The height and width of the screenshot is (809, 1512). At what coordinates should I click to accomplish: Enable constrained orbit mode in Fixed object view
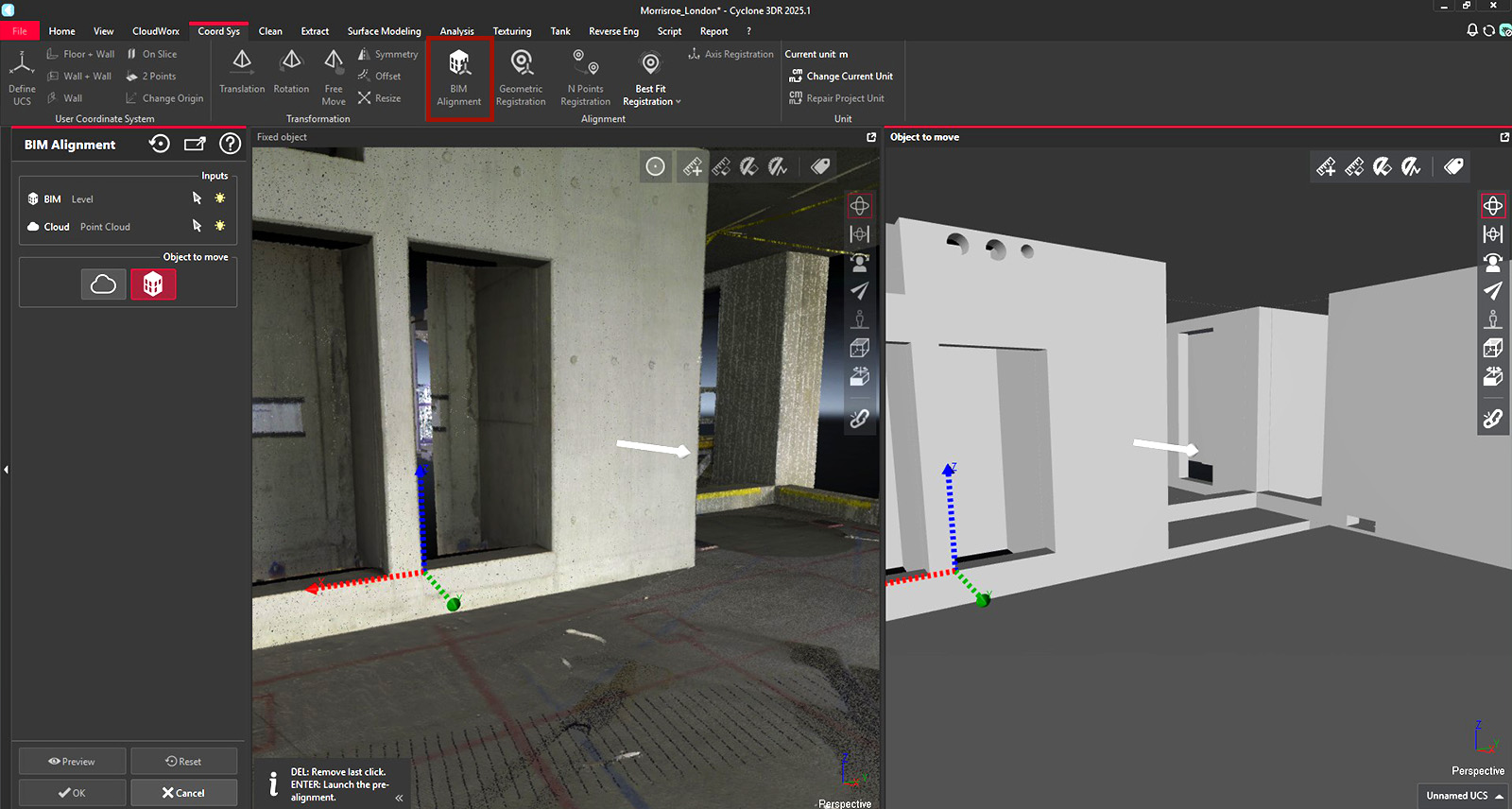860,234
